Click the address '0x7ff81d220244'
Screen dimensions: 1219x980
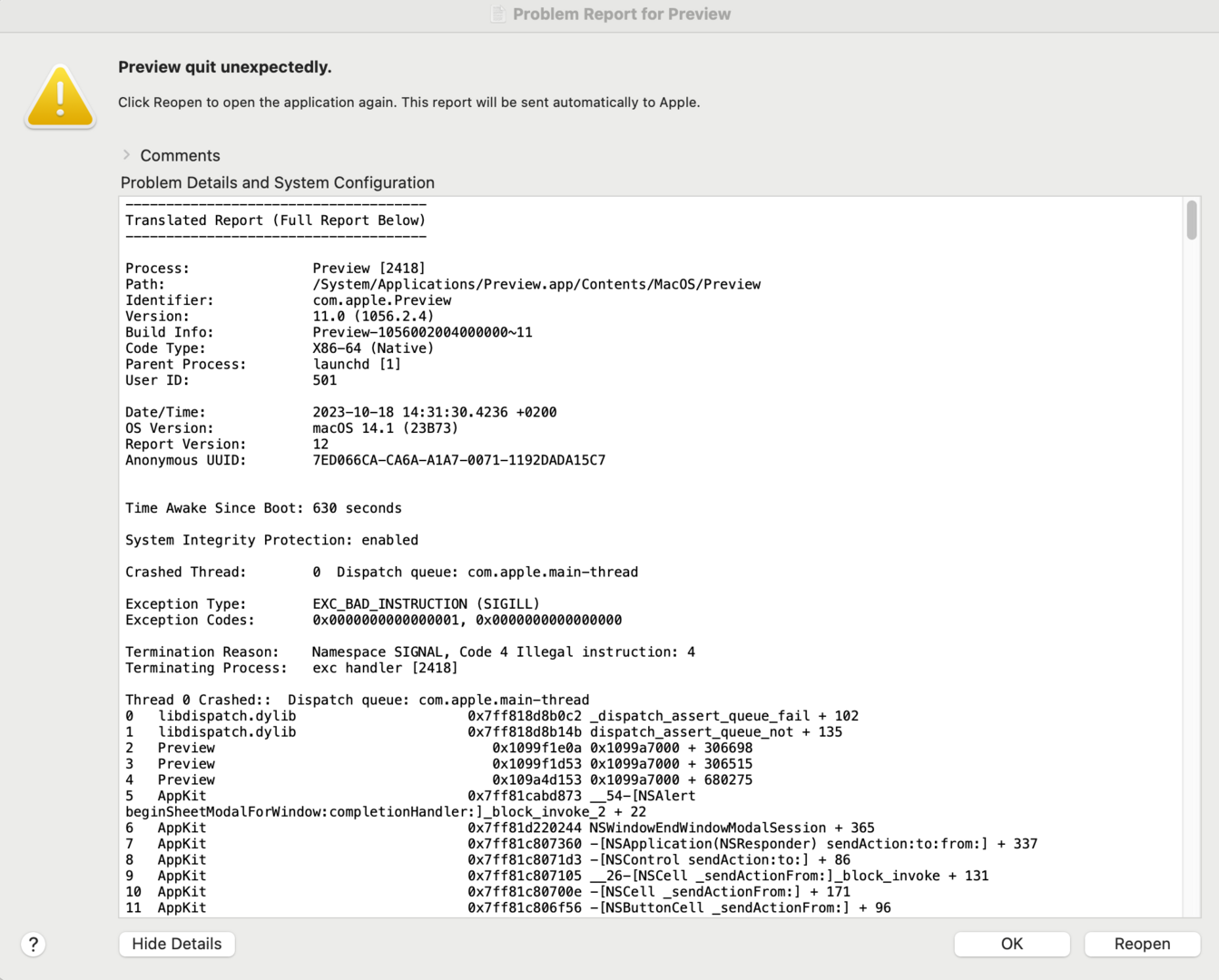coord(525,828)
